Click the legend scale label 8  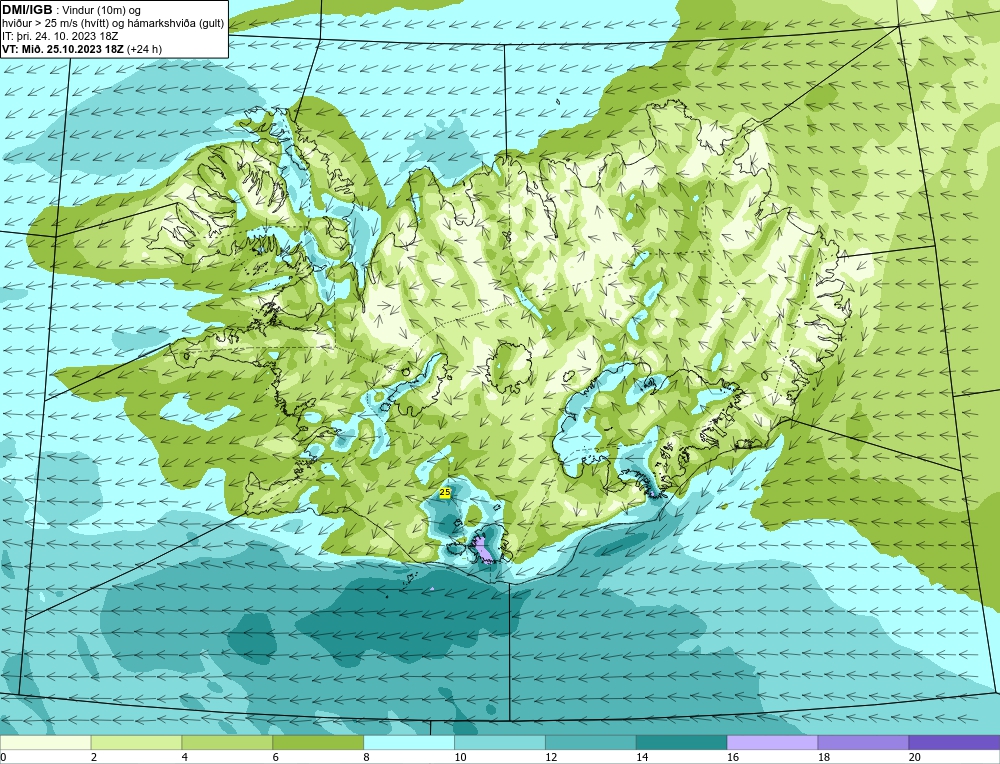point(367,758)
